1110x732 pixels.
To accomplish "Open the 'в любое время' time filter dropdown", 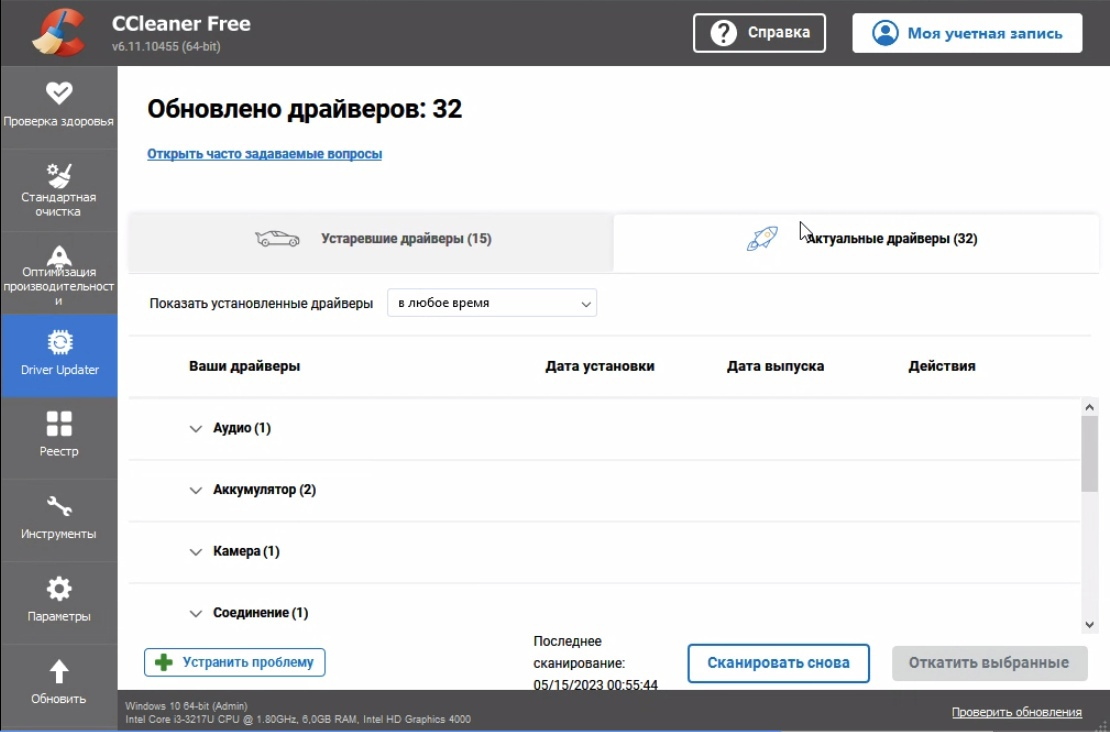I will (492, 303).
